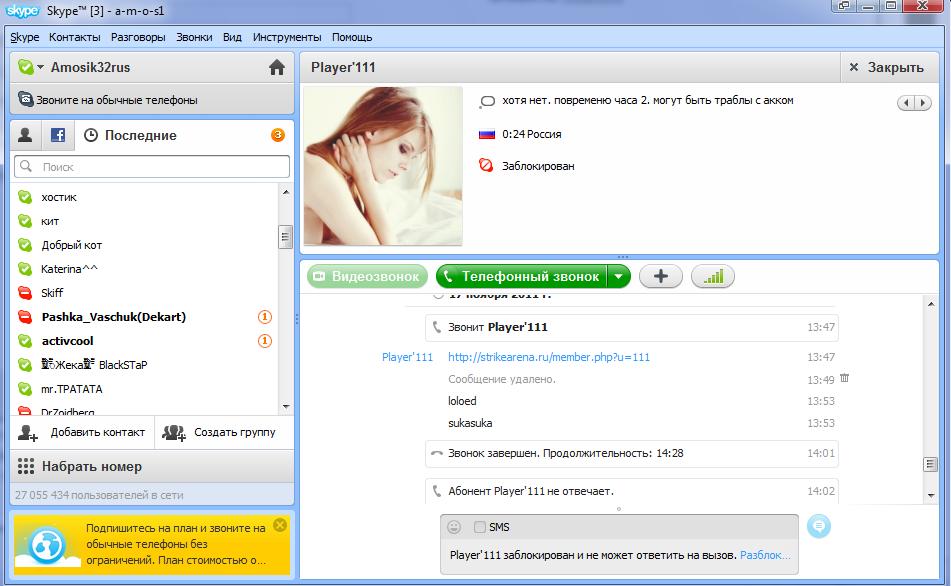
Task: Click the chat scrollbar down arrow
Action: pyautogui.click(x=931, y=496)
